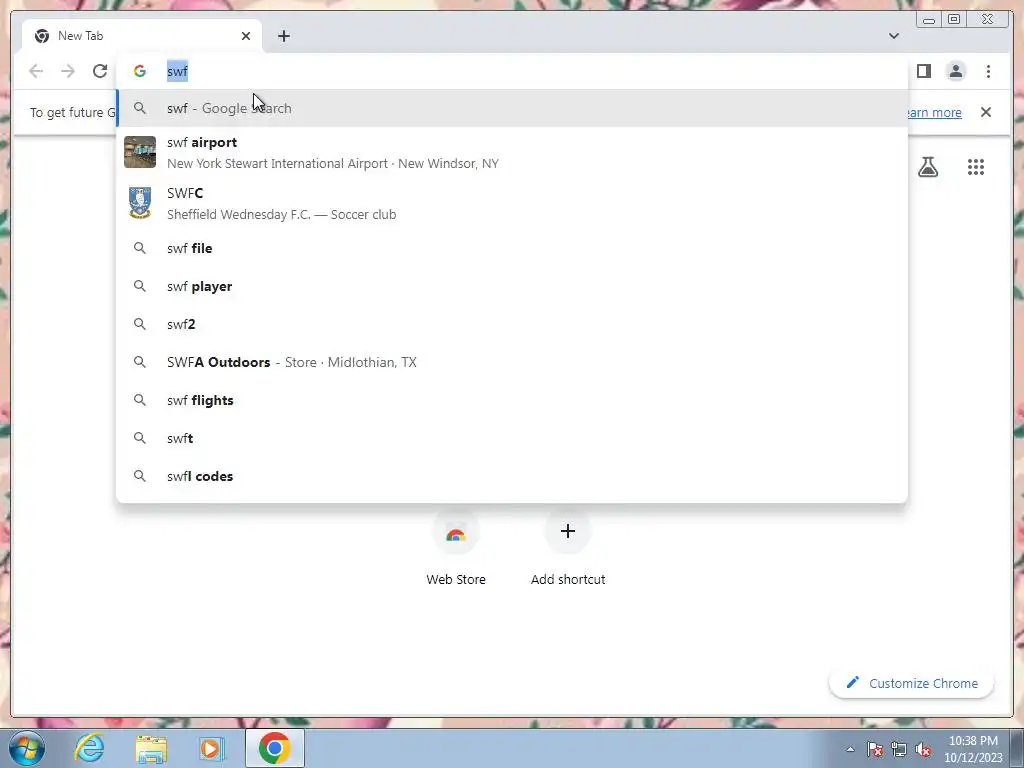Click search icon beside 'swfl codes'

tap(140, 476)
